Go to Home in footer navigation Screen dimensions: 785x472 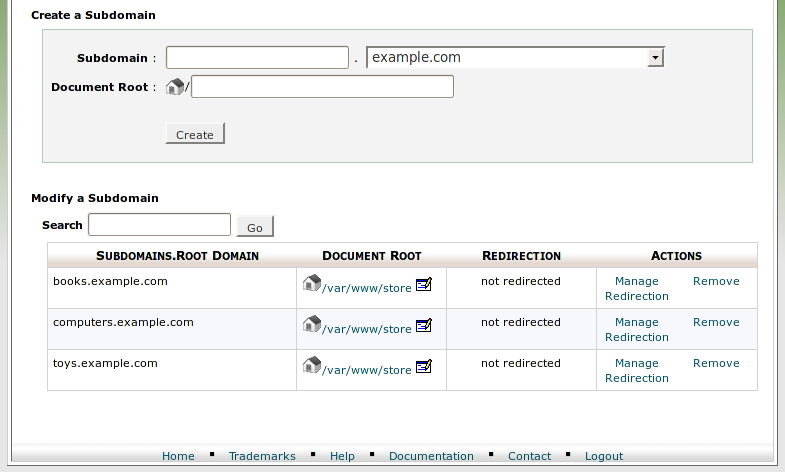178,456
